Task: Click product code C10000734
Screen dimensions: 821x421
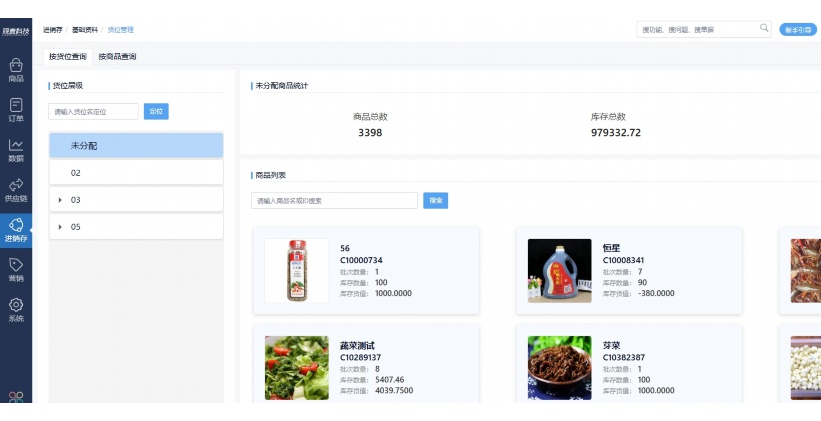Action: tap(361, 260)
